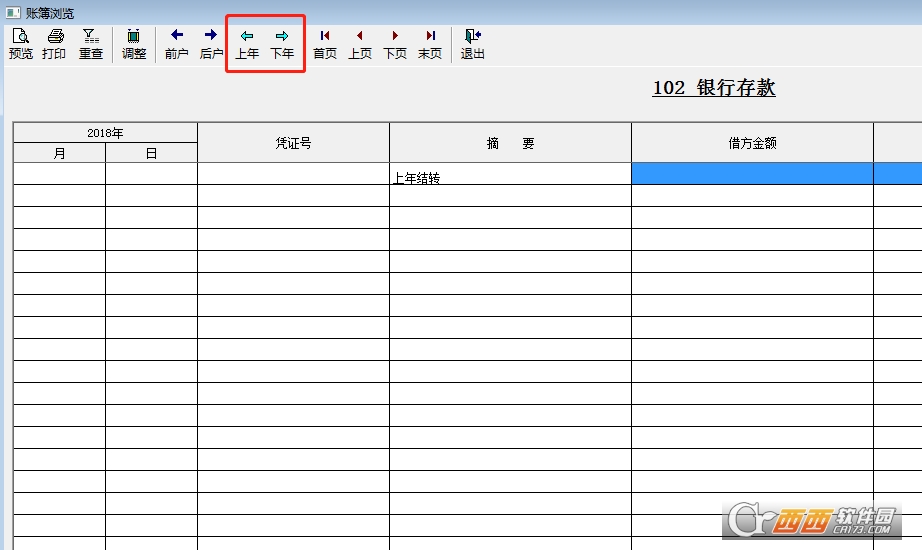Switch to 下年 next year
This screenshot has width=922, height=550.
coord(282,44)
